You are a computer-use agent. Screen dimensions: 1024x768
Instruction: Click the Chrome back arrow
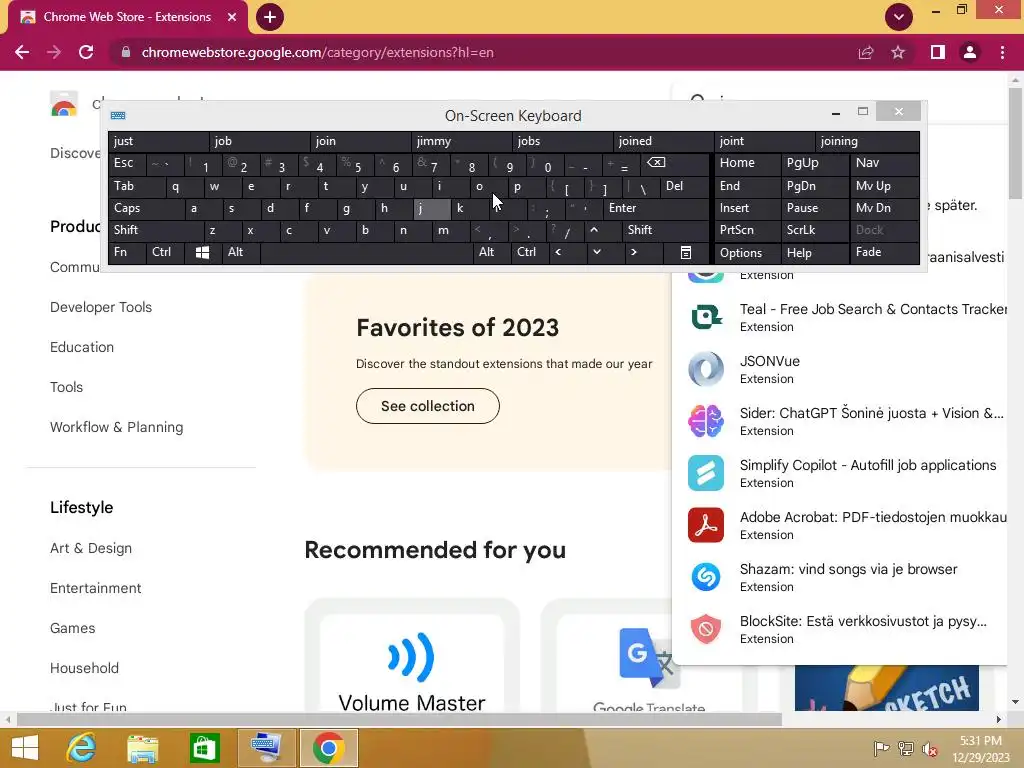coord(22,52)
